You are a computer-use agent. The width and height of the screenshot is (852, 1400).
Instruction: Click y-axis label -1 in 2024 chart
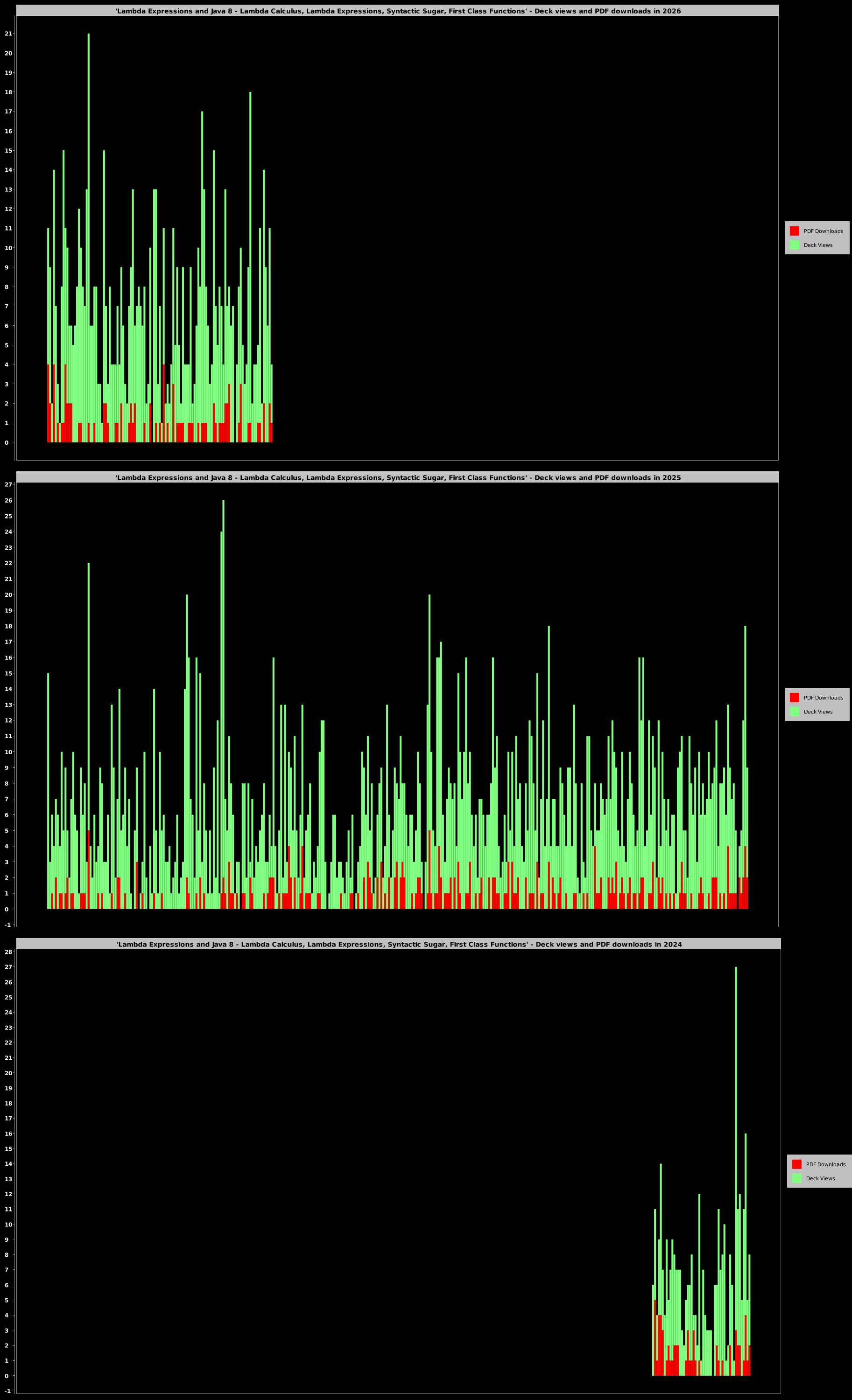[x=7, y=1391]
